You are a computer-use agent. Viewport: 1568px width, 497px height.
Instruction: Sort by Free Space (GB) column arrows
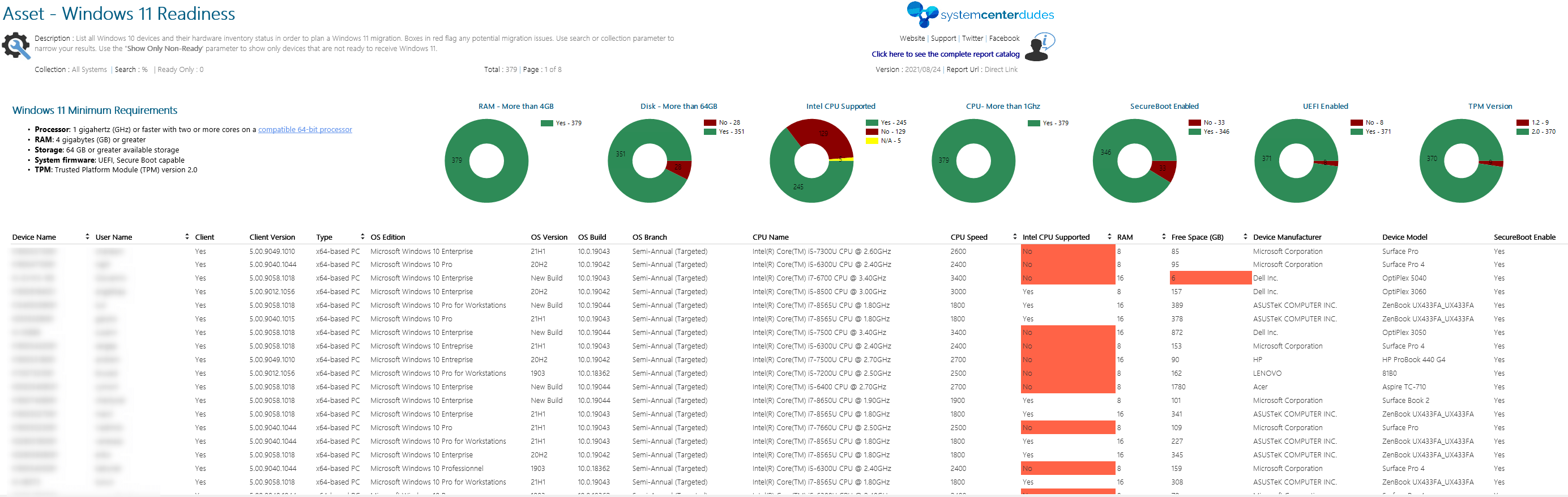pyautogui.click(x=1245, y=236)
